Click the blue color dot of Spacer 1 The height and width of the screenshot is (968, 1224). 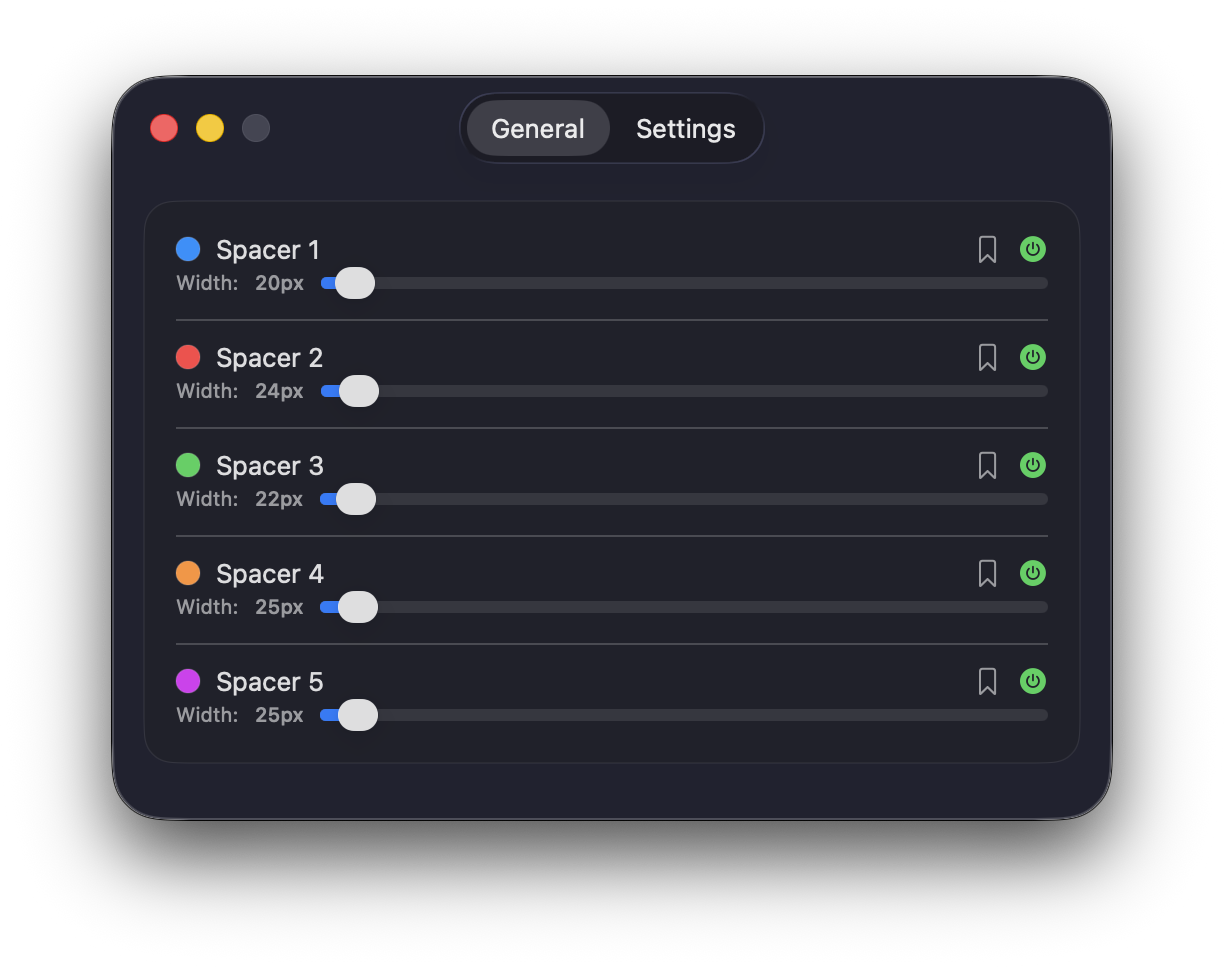tap(188, 249)
